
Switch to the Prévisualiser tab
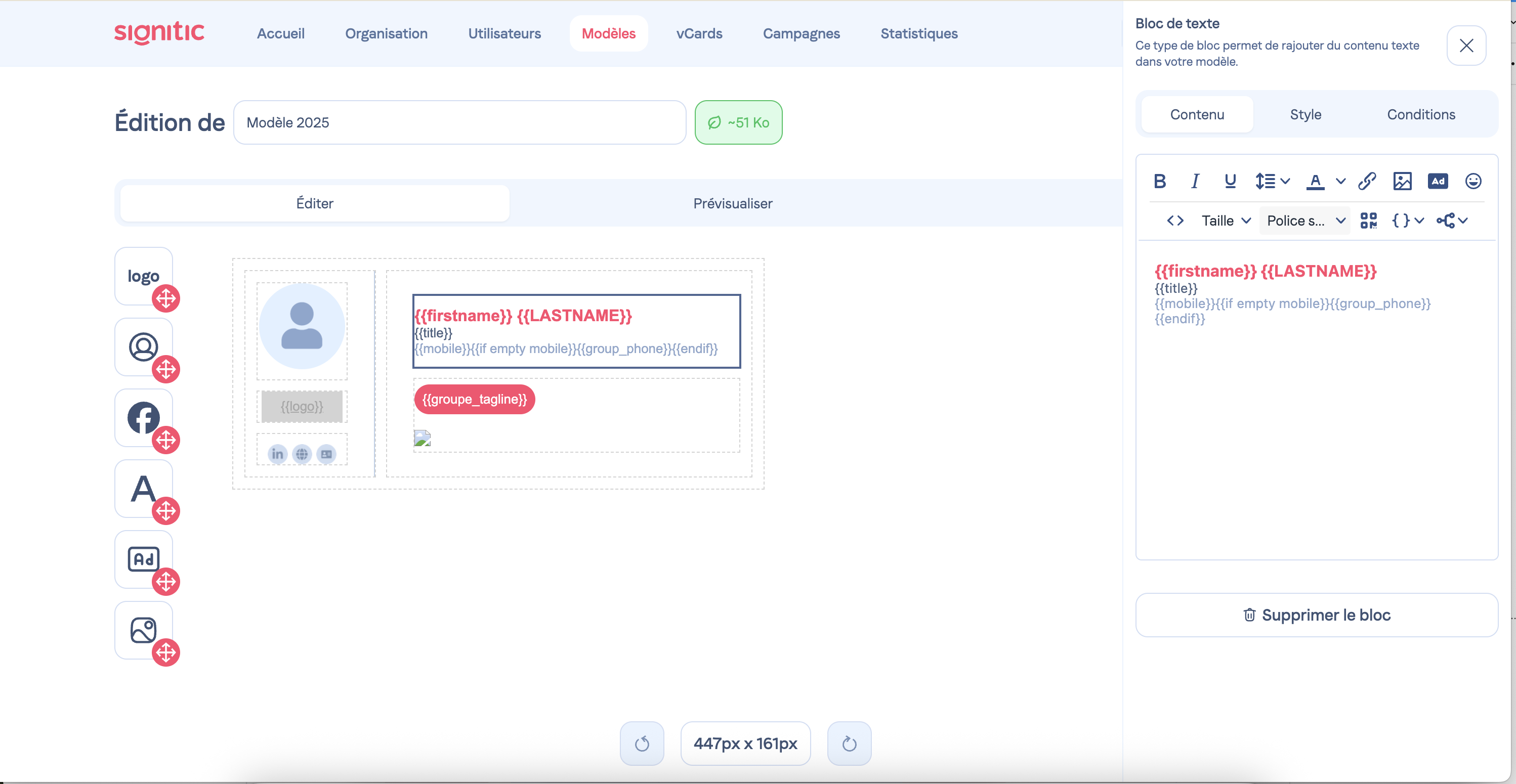click(x=732, y=203)
